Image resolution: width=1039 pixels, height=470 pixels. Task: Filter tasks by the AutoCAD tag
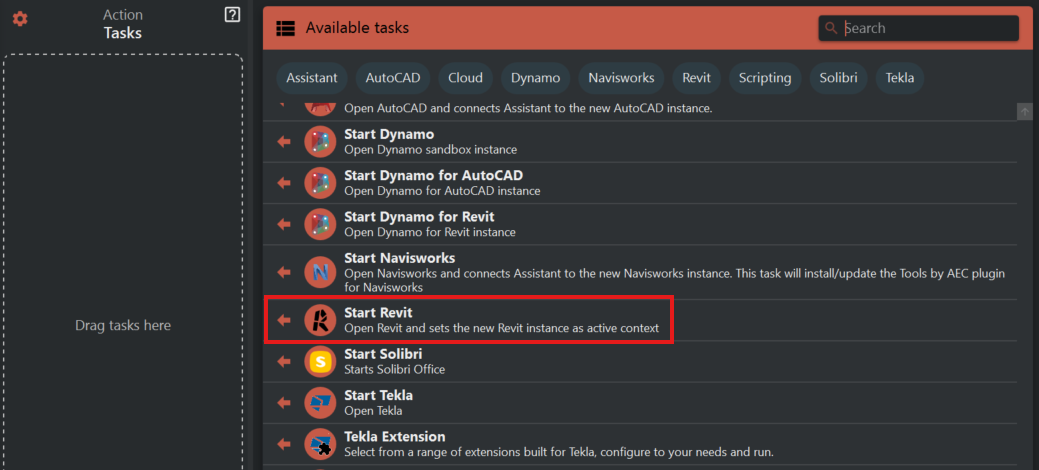(393, 78)
